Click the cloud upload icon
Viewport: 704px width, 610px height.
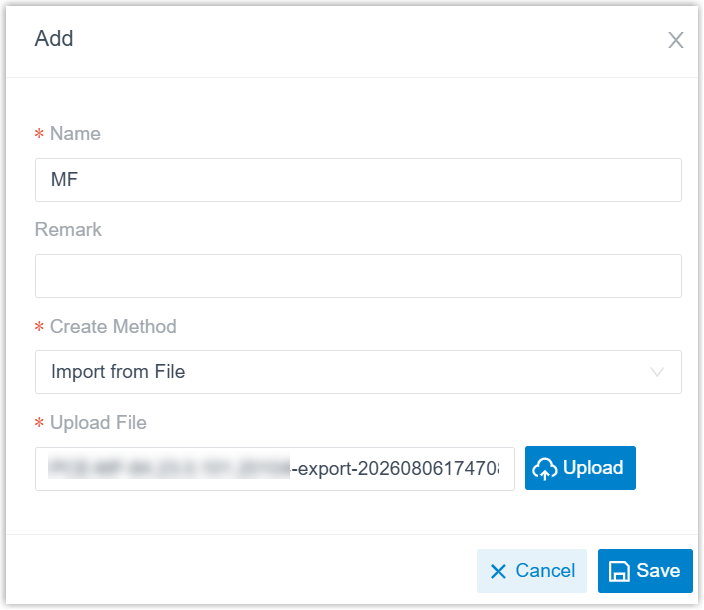(545, 469)
